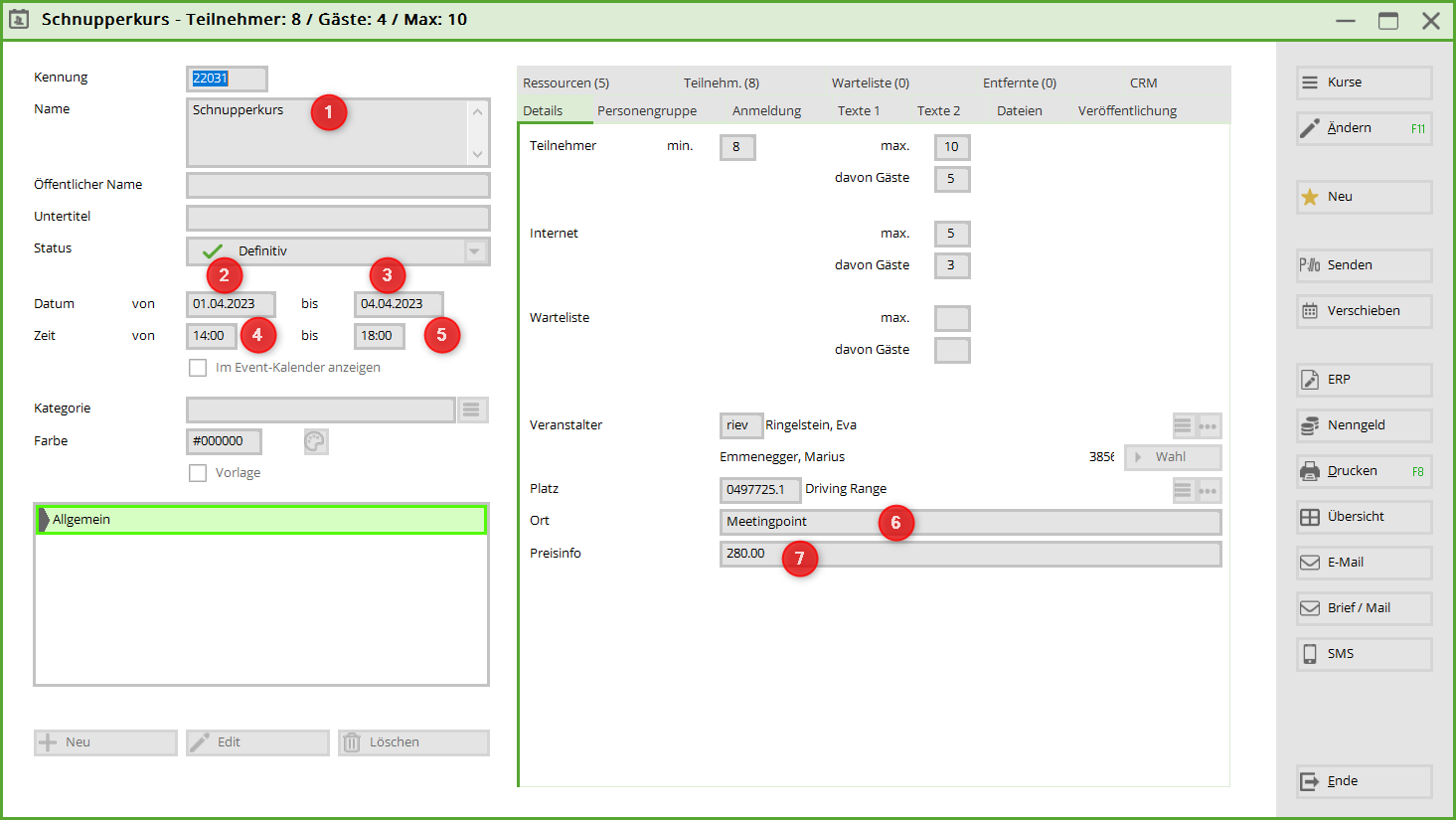This screenshot has width=1456, height=820.
Task: Open the Farbe color palette picker
Action: click(x=316, y=441)
